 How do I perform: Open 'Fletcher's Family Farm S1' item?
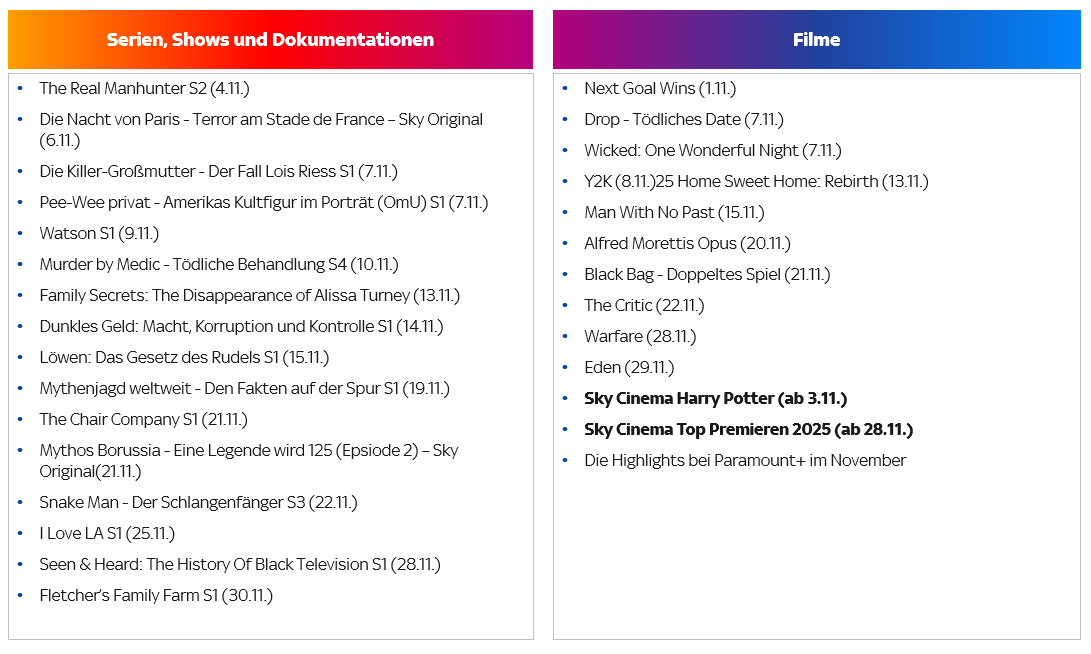(x=156, y=596)
